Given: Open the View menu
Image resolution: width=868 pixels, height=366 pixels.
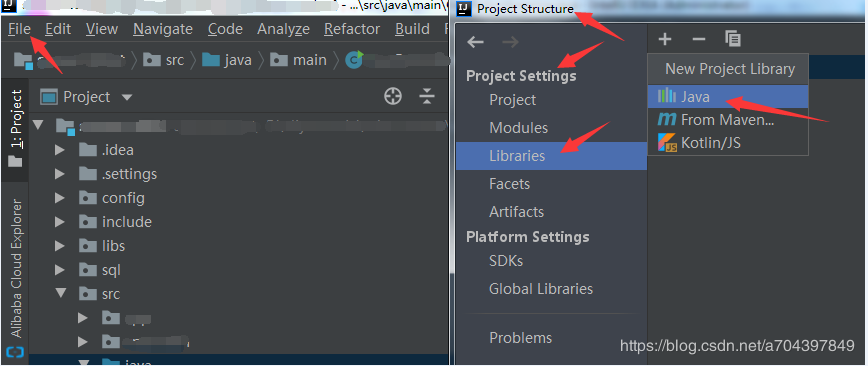Looking at the screenshot, I should [102, 29].
